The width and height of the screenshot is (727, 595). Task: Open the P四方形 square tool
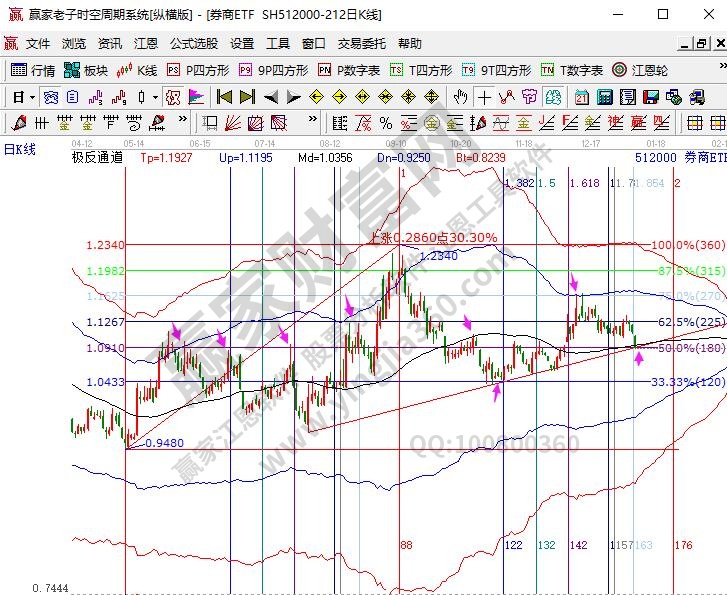click(x=197, y=70)
